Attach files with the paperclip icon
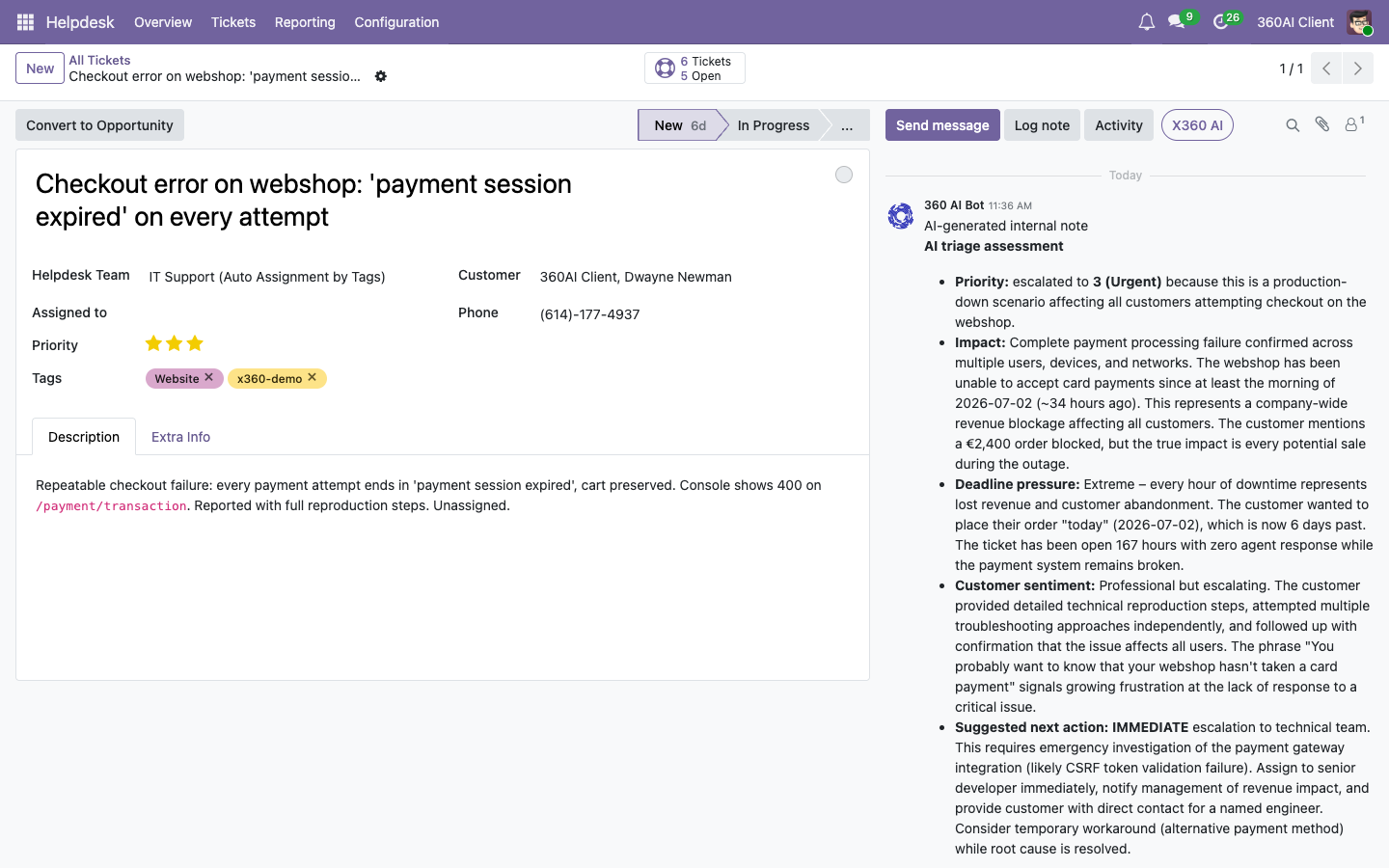This screenshot has width=1389, height=868. point(1322,125)
